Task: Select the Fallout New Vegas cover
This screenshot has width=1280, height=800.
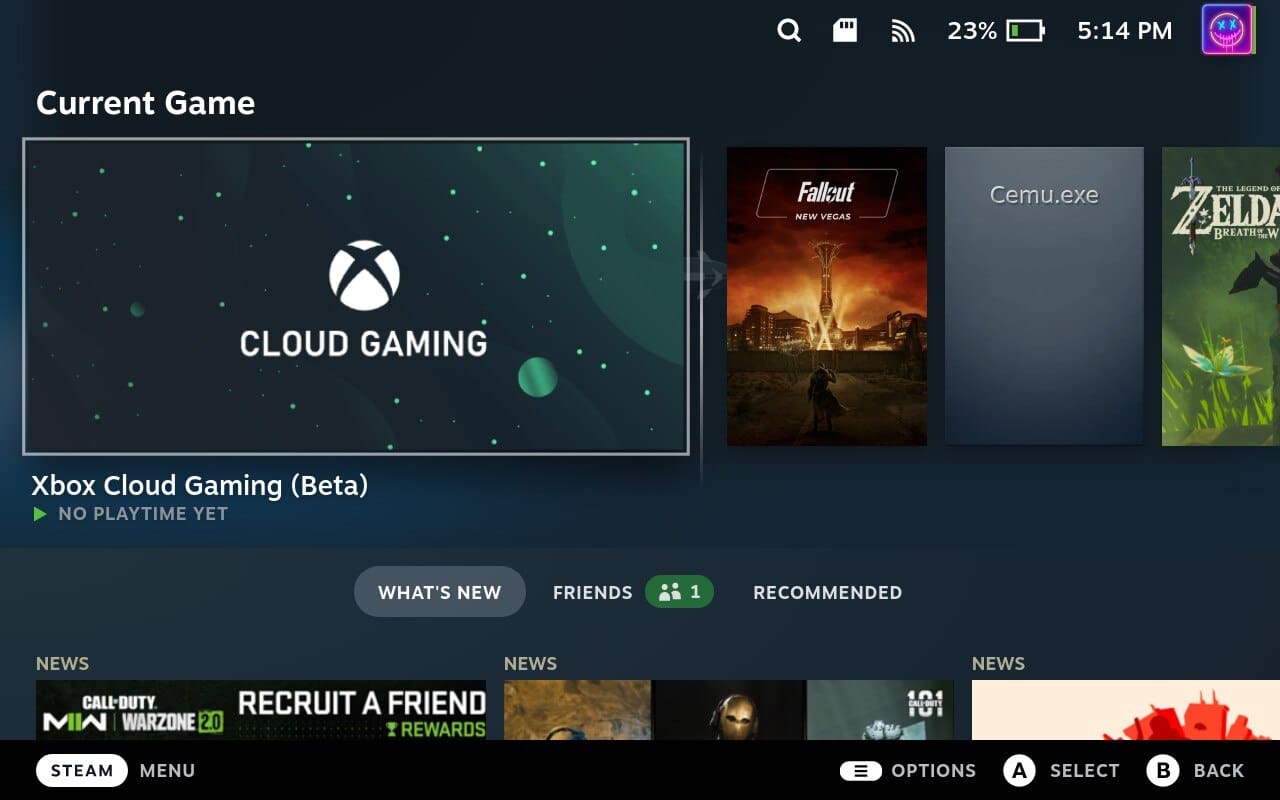Action: [827, 296]
